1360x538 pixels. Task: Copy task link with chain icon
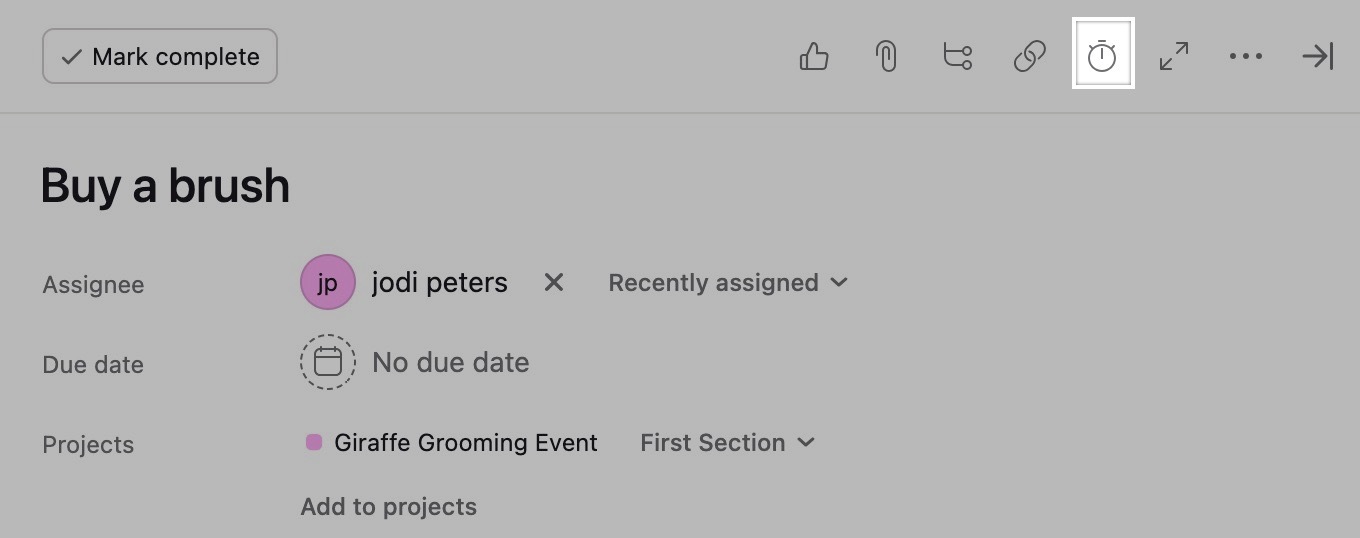coord(1030,56)
